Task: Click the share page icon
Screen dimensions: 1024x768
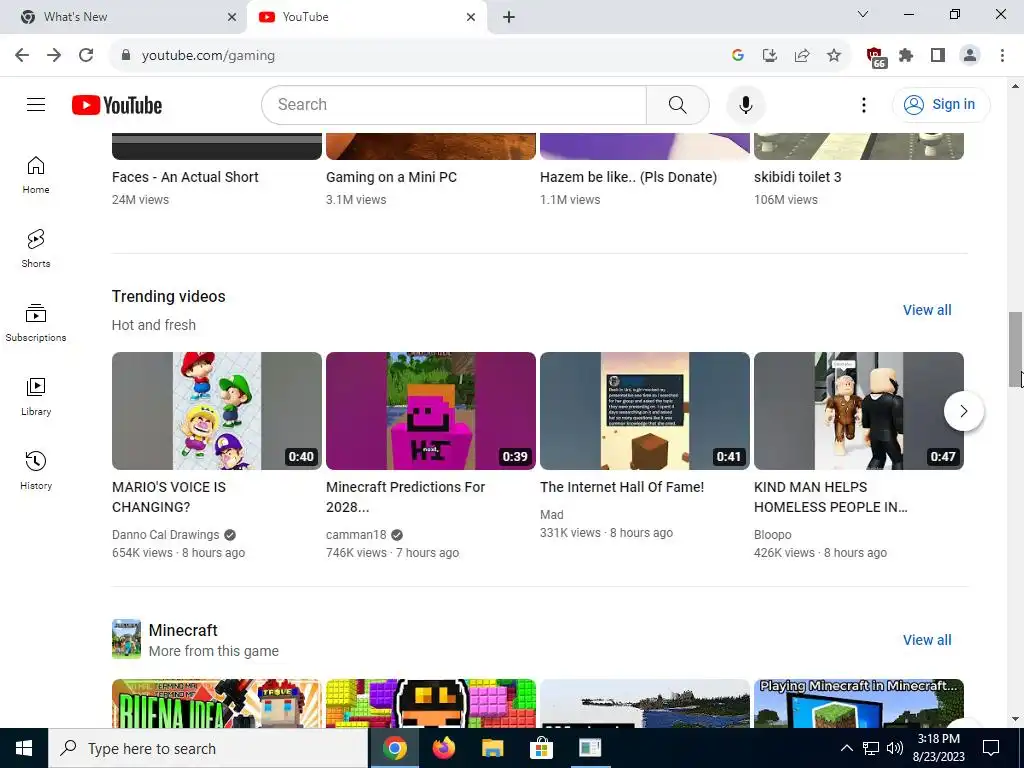Action: 802,55
